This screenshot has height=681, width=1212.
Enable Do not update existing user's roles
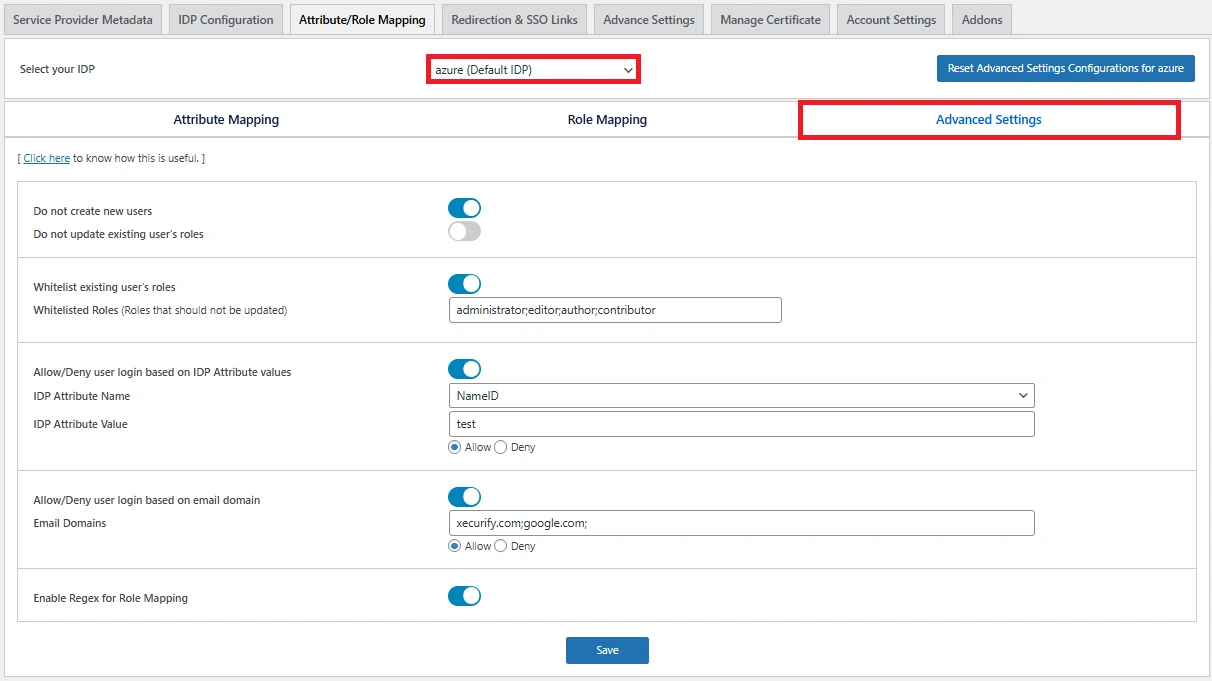[x=464, y=230]
